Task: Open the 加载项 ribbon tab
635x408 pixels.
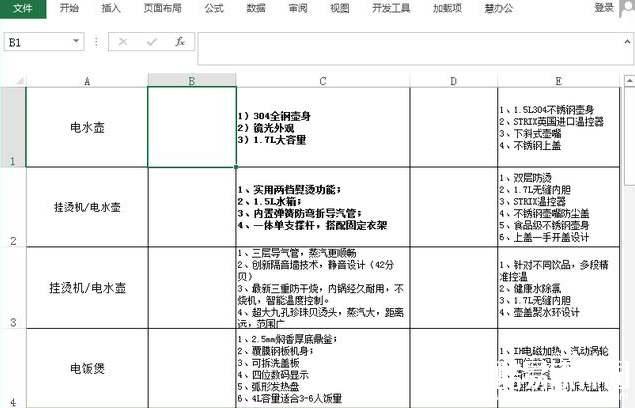Action: click(447, 8)
